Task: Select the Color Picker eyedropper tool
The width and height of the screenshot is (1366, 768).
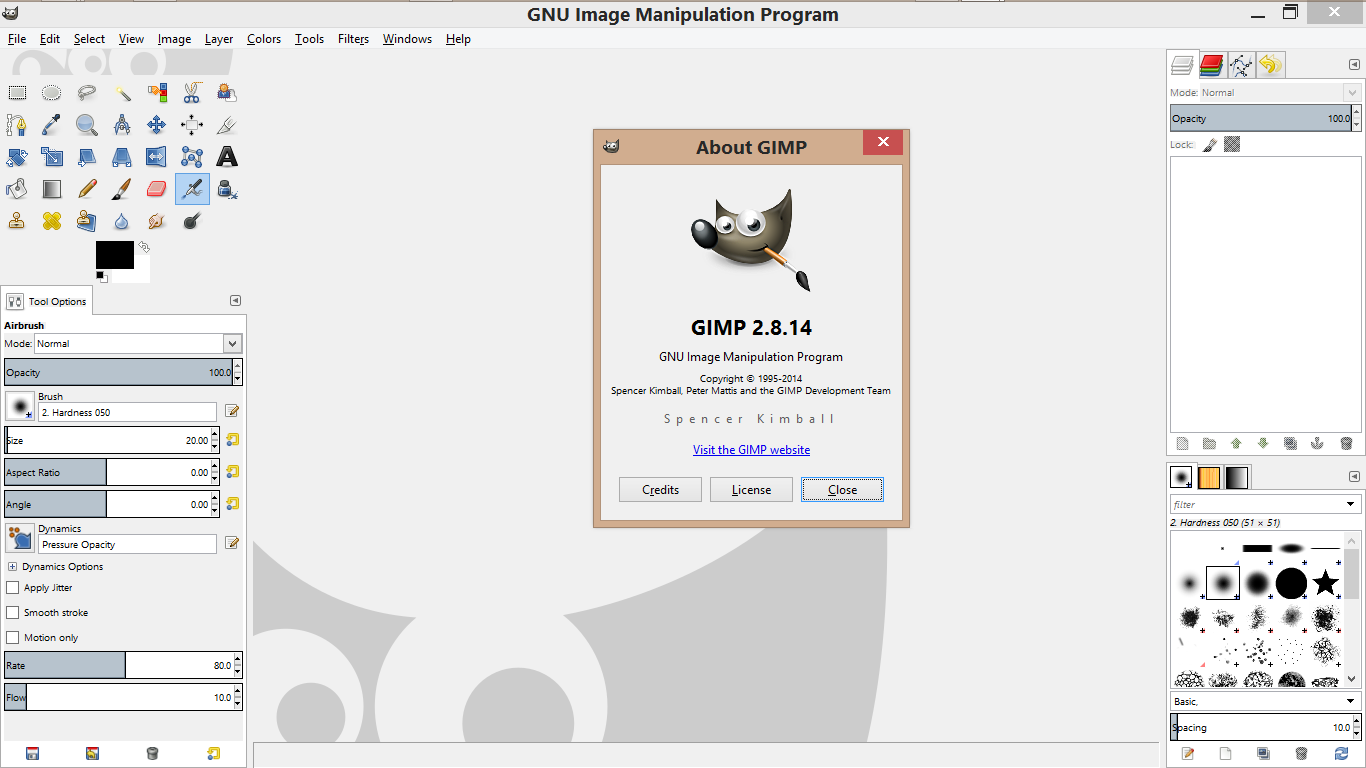Action: tap(52, 125)
